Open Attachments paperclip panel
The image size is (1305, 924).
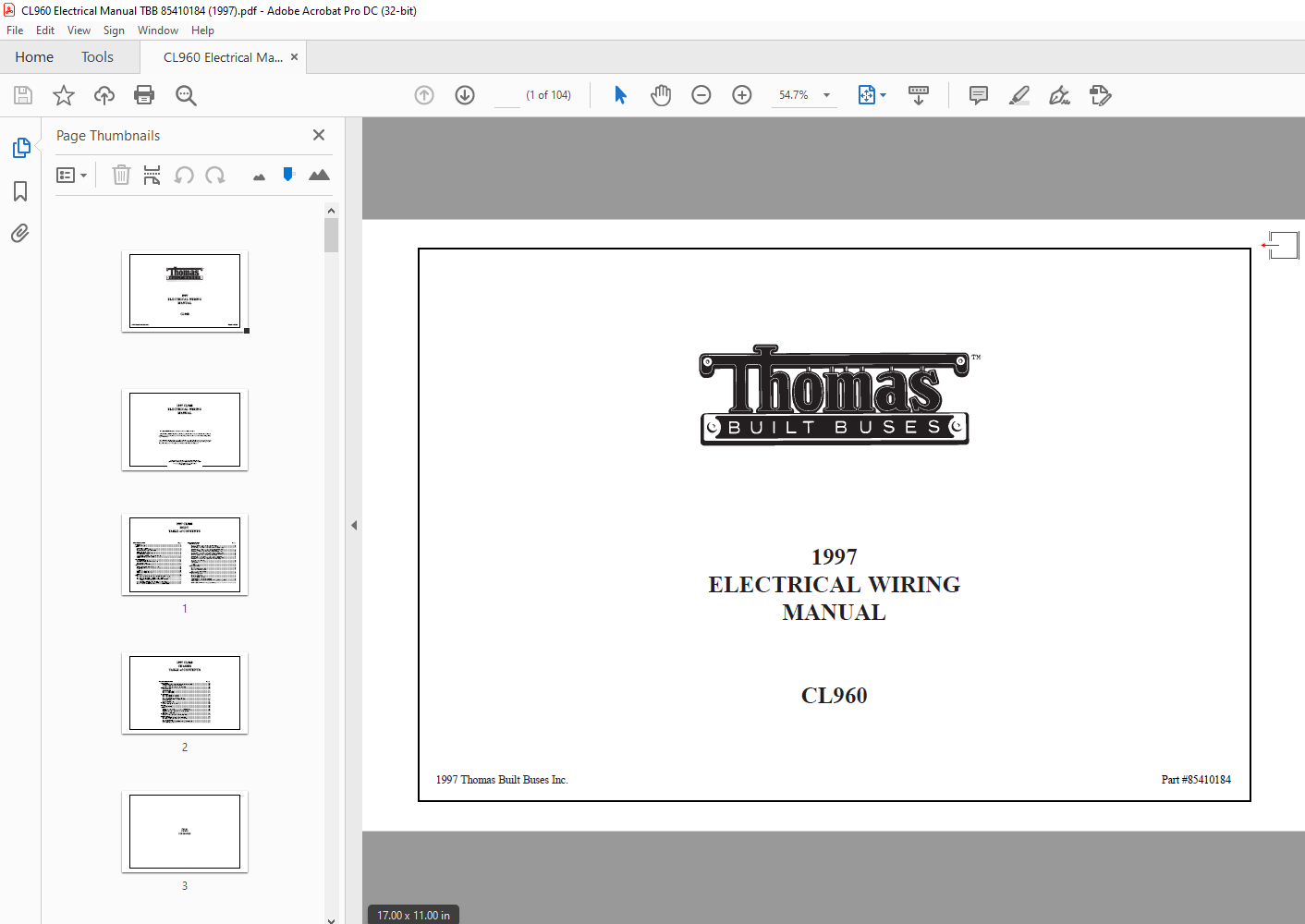pyautogui.click(x=20, y=233)
